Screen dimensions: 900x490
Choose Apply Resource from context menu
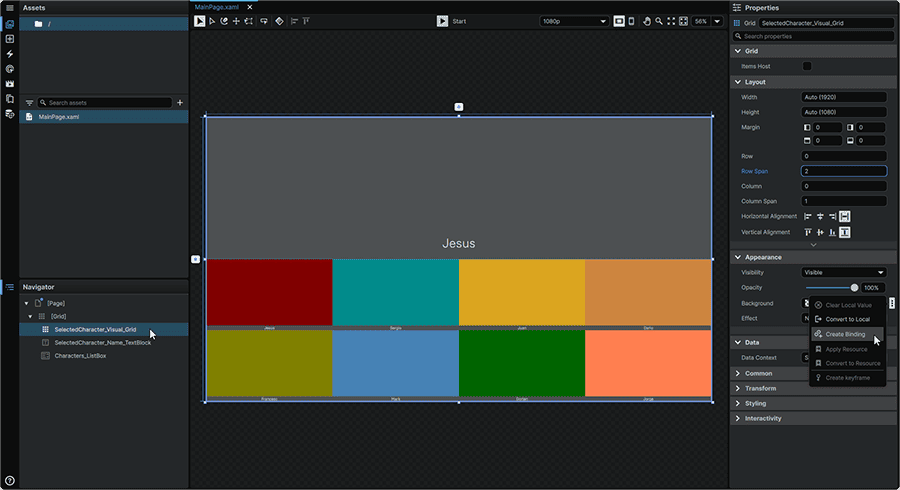(x=847, y=349)
